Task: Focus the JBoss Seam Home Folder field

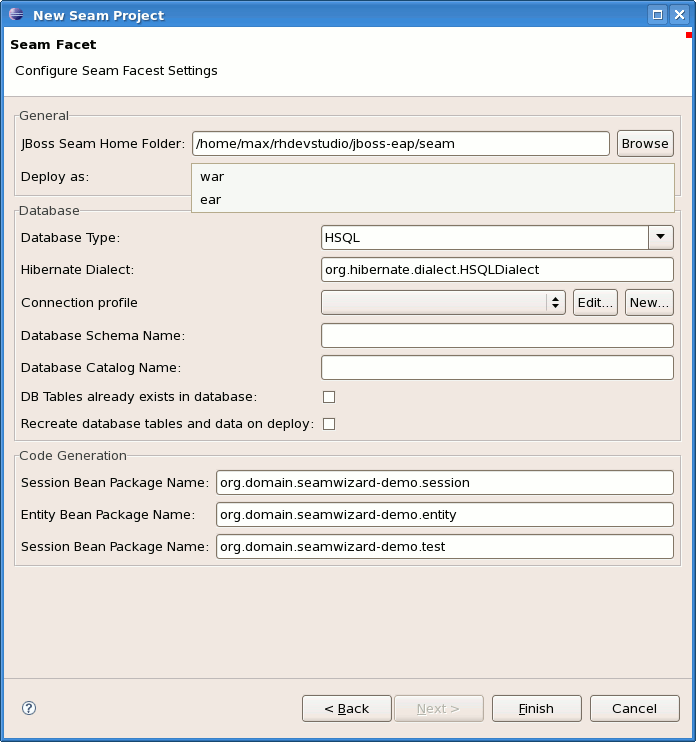Action: [401, 143]
